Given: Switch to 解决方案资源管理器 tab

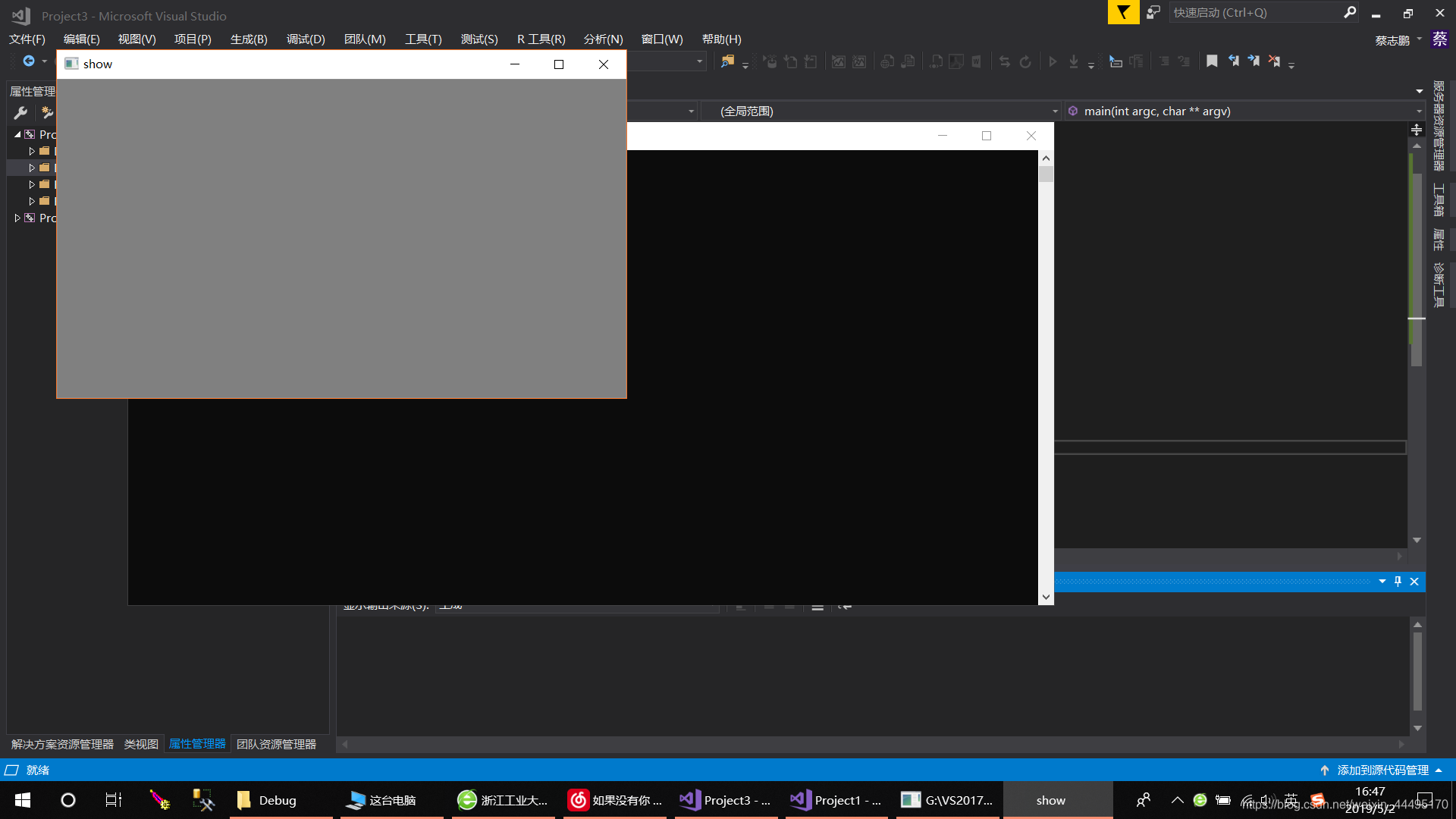Looking at the screenshot, I should tap(62, 744).
